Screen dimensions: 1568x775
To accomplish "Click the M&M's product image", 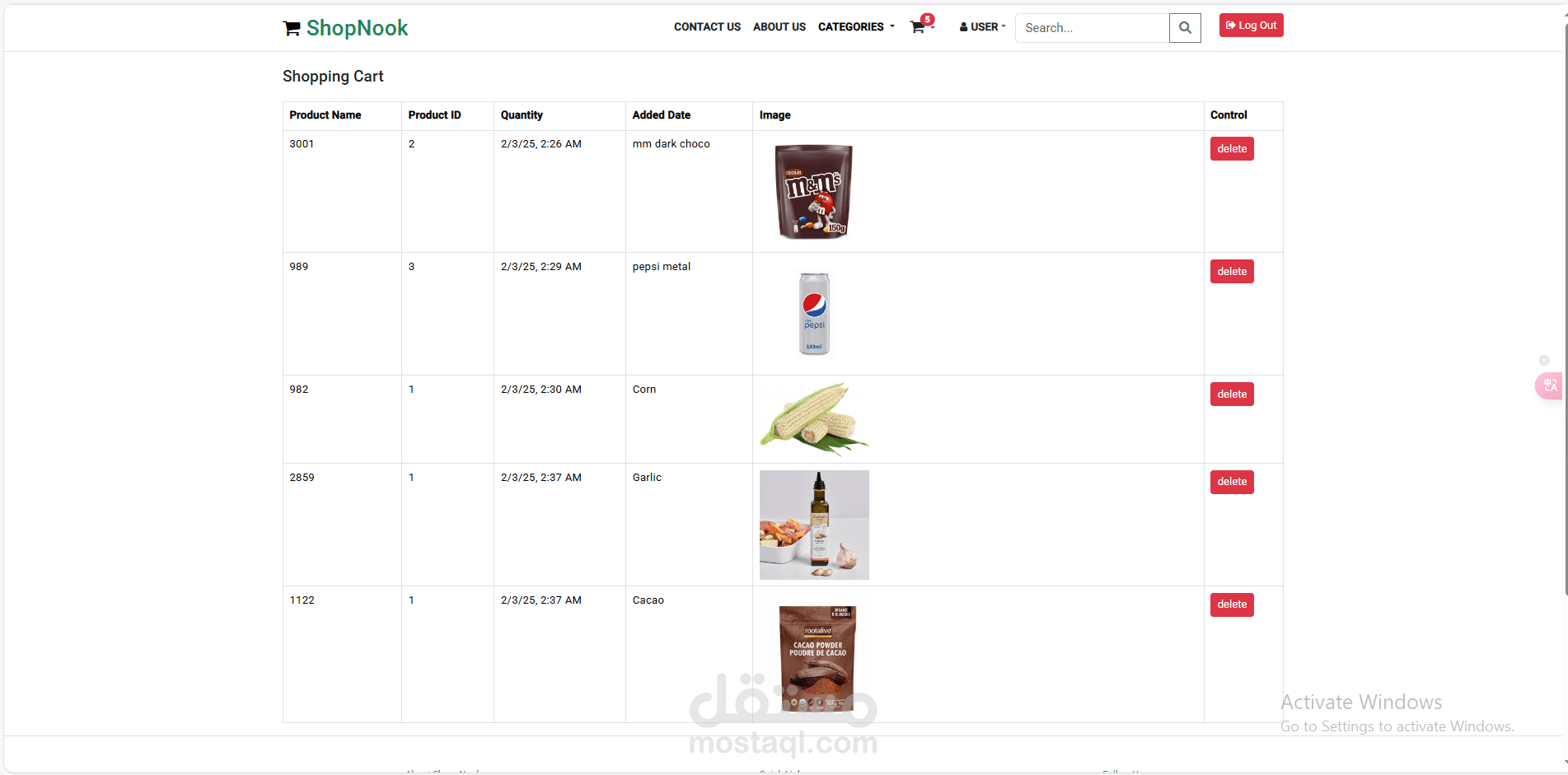I will pyautogui.click(x=814, y=192).
